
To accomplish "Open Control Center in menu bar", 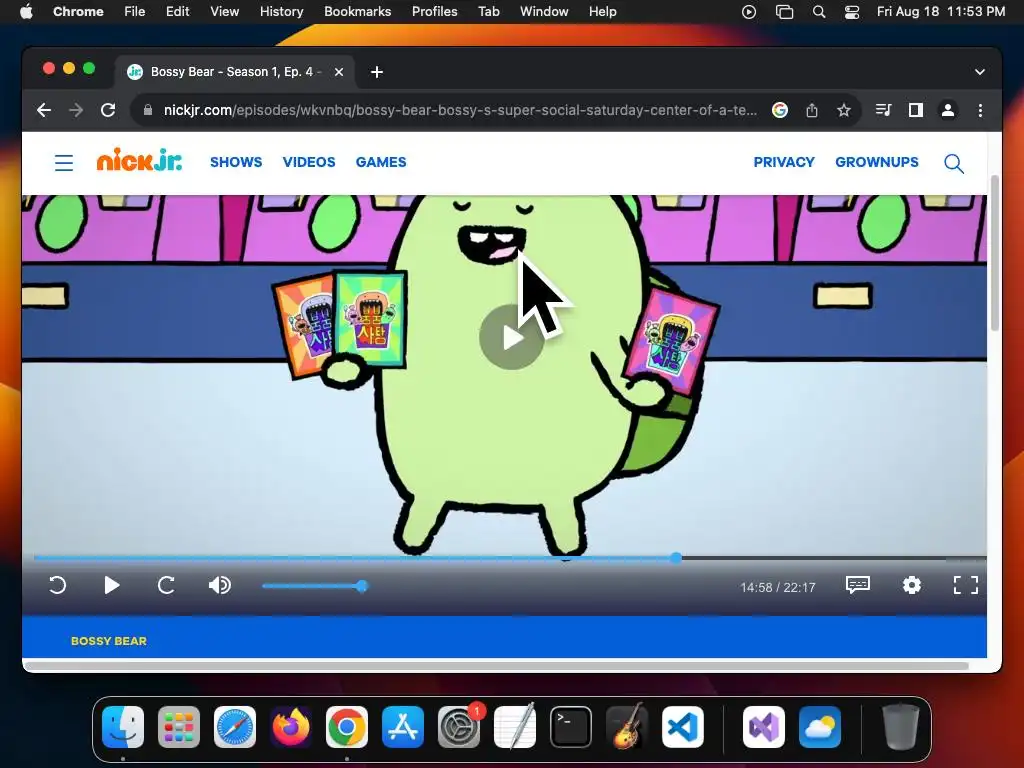I will [x=852, y=12].
